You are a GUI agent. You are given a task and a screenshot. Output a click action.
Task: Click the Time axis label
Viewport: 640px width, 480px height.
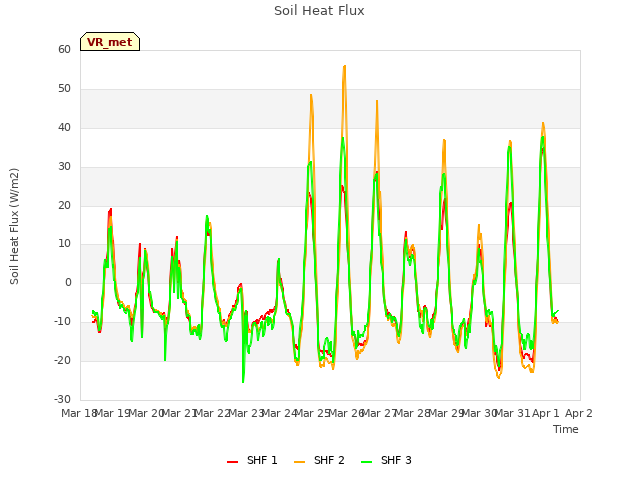[x=566, y=429]
